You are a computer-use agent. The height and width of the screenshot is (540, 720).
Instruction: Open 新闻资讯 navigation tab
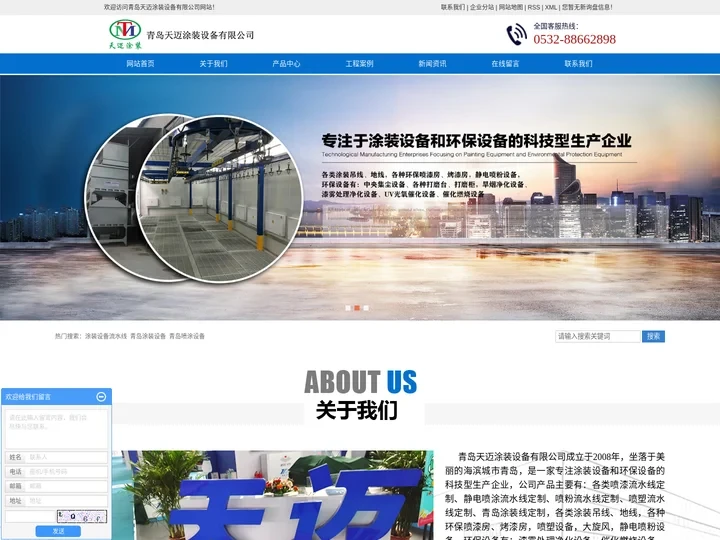click(432, 63)
